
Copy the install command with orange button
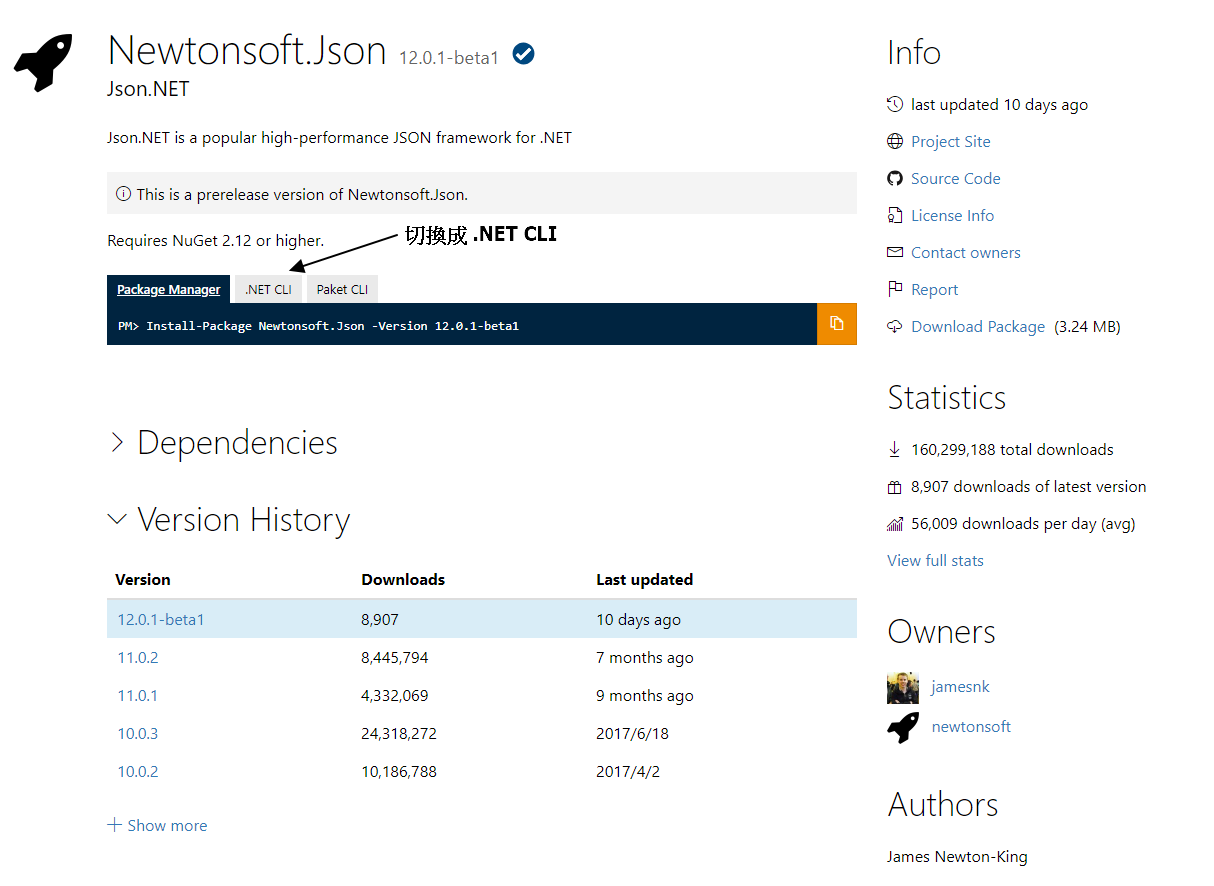click(x=837, y=324)
